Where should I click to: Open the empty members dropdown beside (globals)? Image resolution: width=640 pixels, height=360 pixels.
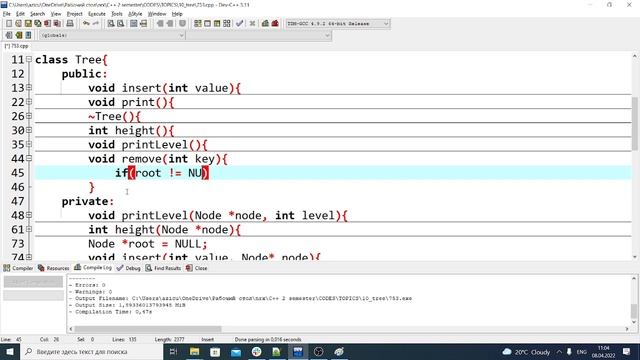pyautogui.click(x=258, y=36)
